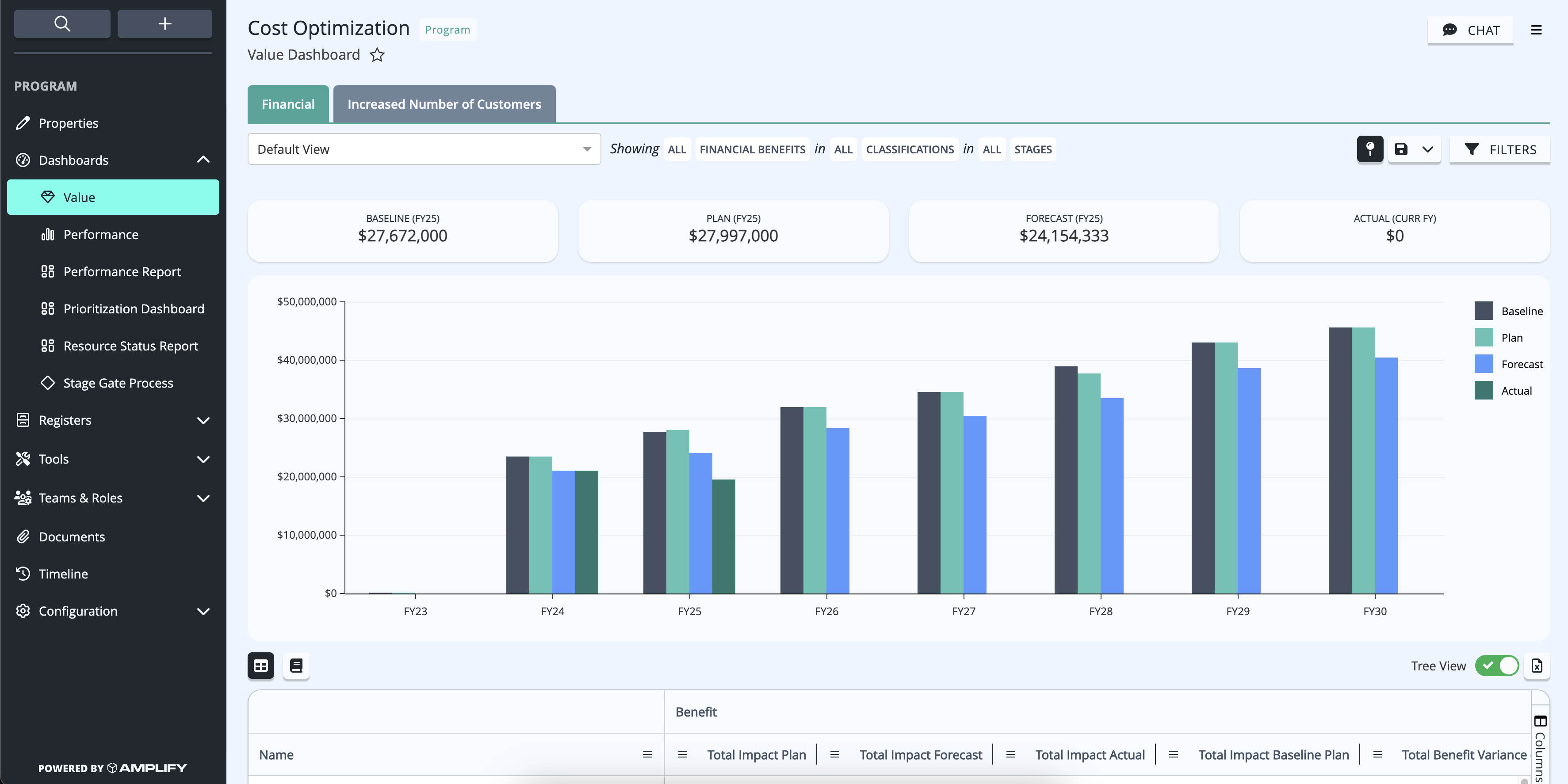Switch to the report book view icon
This screenshot has width=1568, height=784.
[296, 666]
